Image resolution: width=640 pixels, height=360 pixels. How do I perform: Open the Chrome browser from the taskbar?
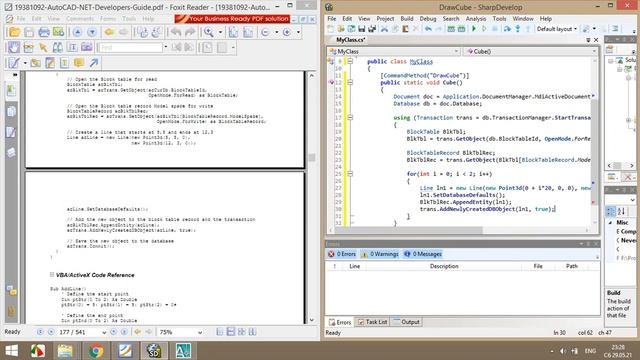pyautogui.click(x=96, y=351)
